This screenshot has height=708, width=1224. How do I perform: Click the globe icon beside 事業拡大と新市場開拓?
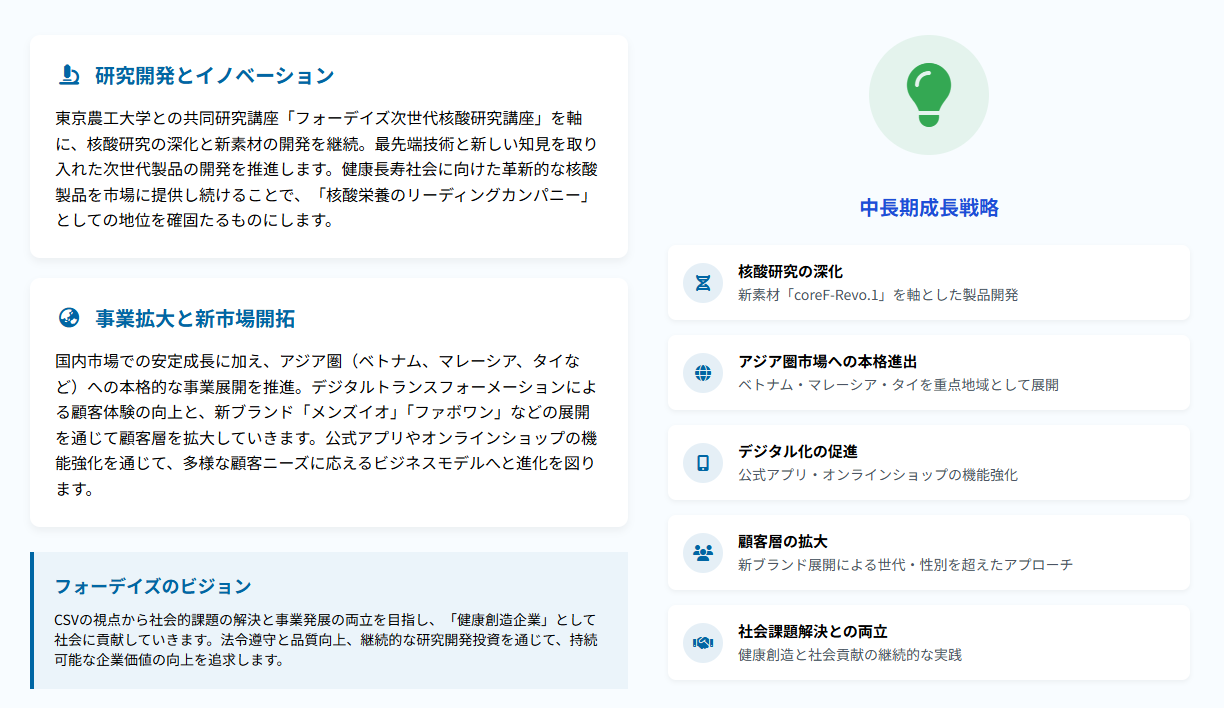(69, 319)
